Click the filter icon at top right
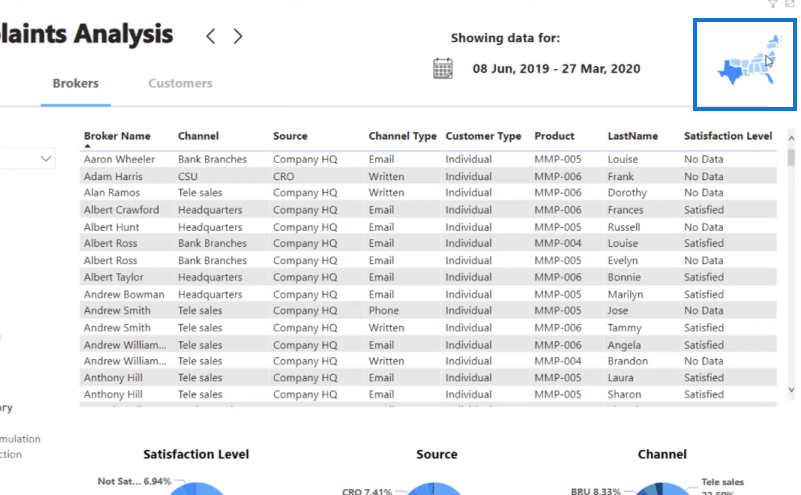Image resolution: width=801 pixels, height=495 pixels. pyautogui.click(x=773, y=4)
